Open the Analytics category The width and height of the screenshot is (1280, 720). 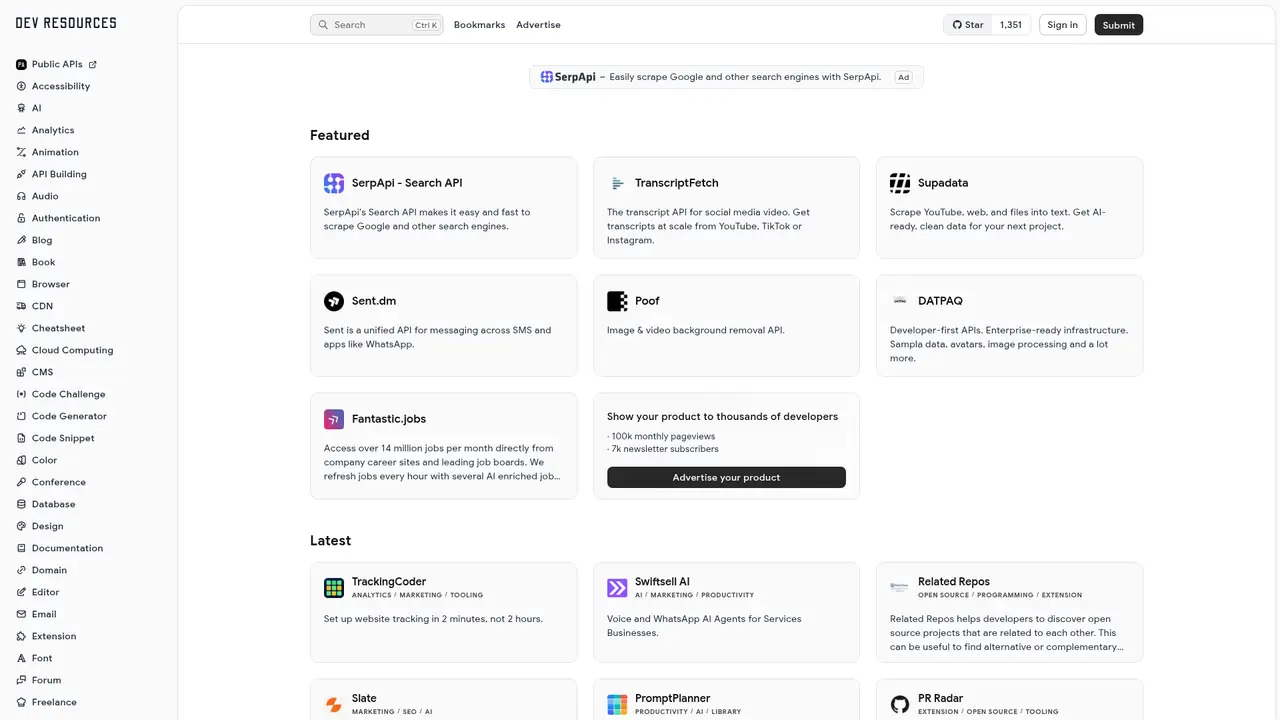pos(46,130)
